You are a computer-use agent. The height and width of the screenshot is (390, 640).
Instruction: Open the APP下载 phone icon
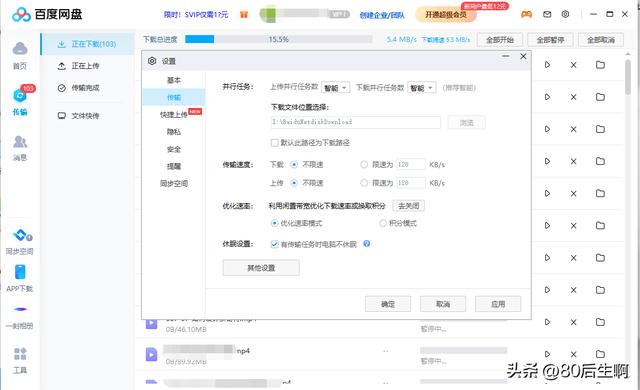(20, 272)
